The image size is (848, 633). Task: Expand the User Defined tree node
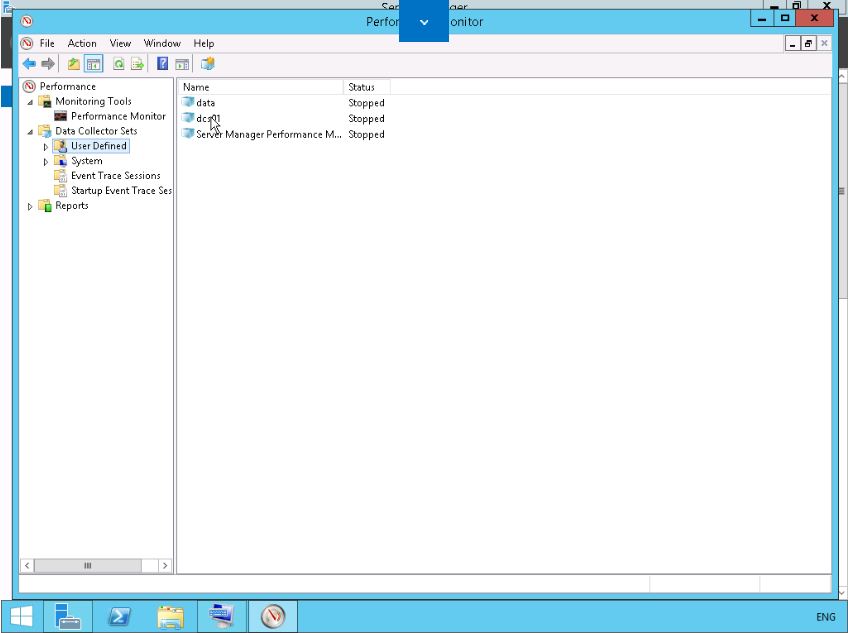[x=45, y=147]
